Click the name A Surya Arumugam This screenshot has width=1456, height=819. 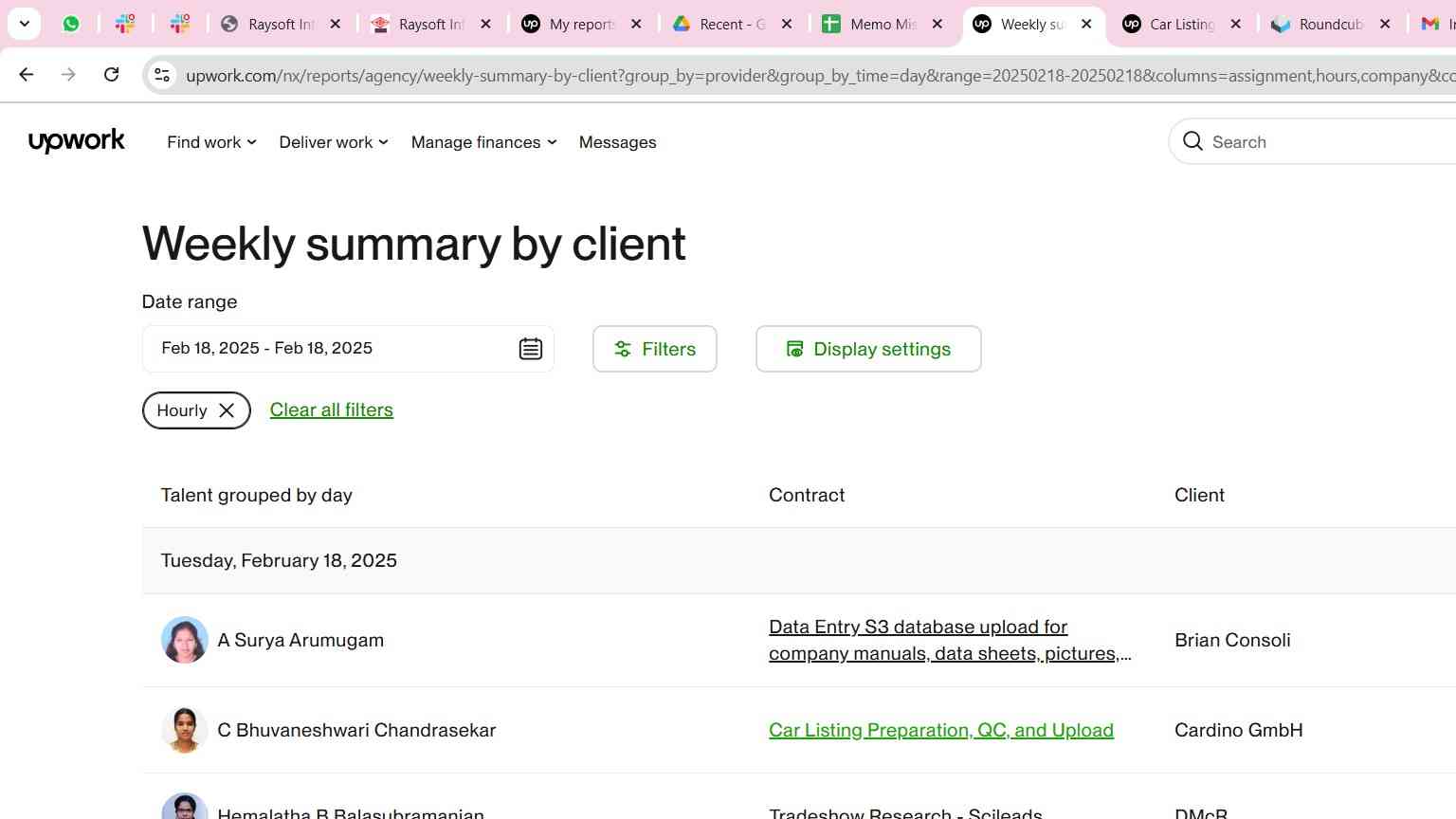tap(300, 640)
